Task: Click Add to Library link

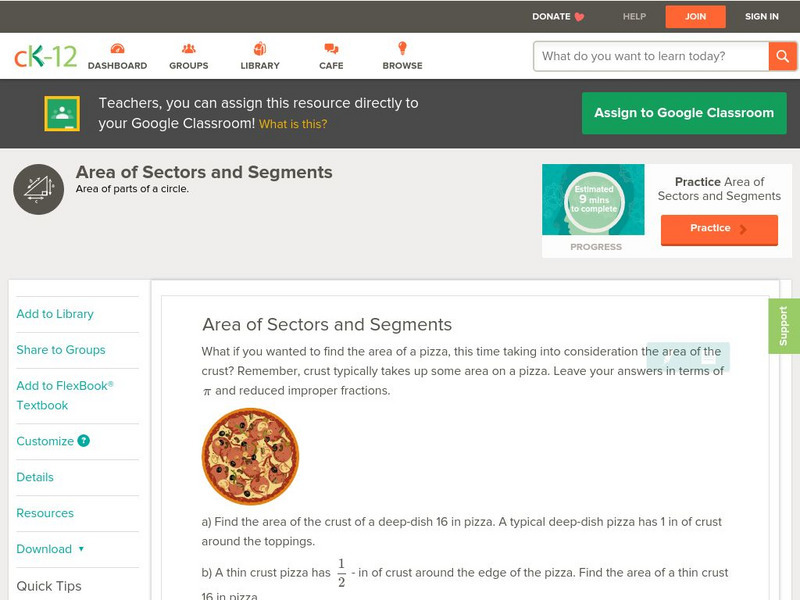Action: tap(55, 314)
